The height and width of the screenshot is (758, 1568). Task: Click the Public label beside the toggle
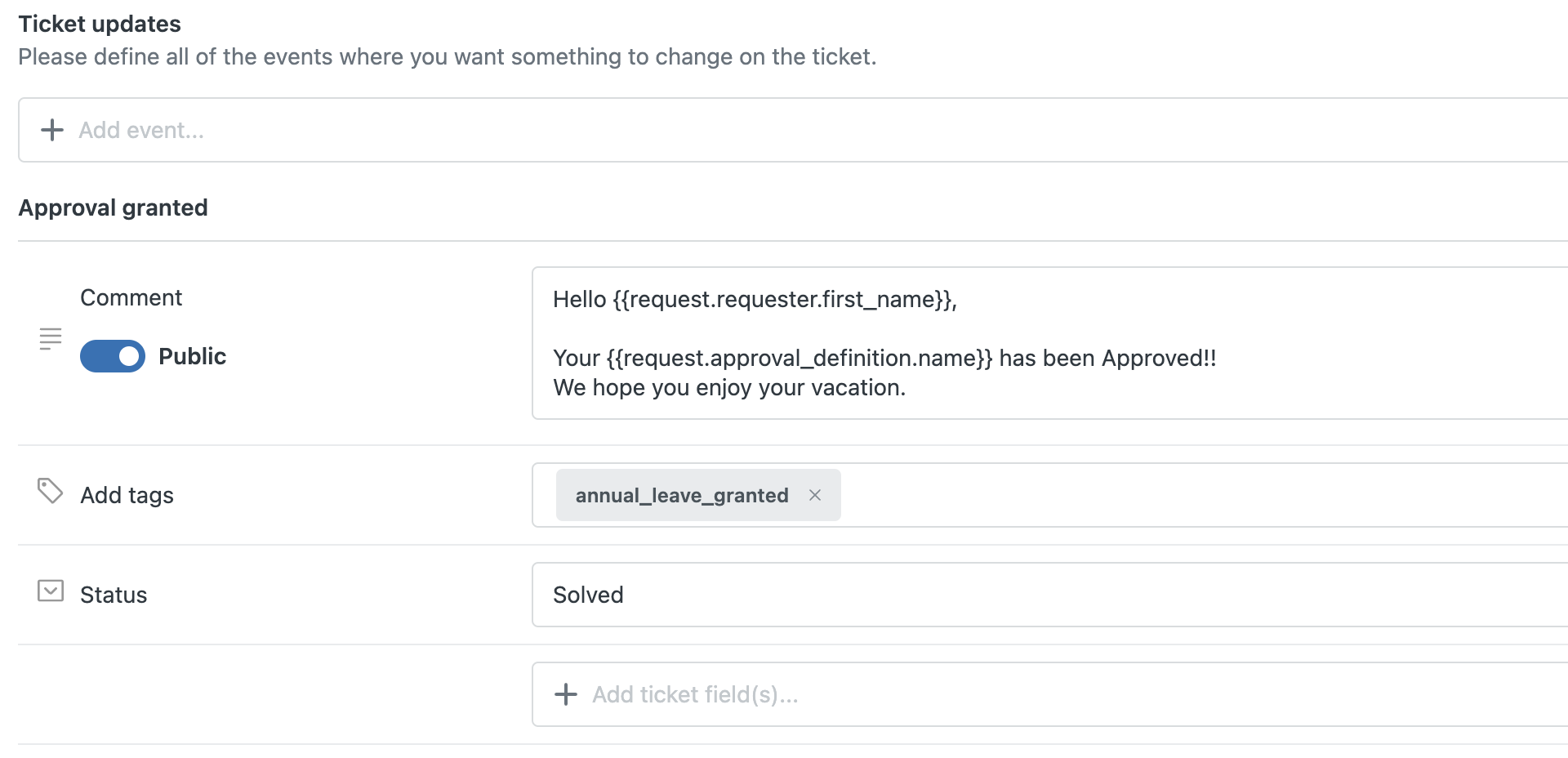coord(192,356)
